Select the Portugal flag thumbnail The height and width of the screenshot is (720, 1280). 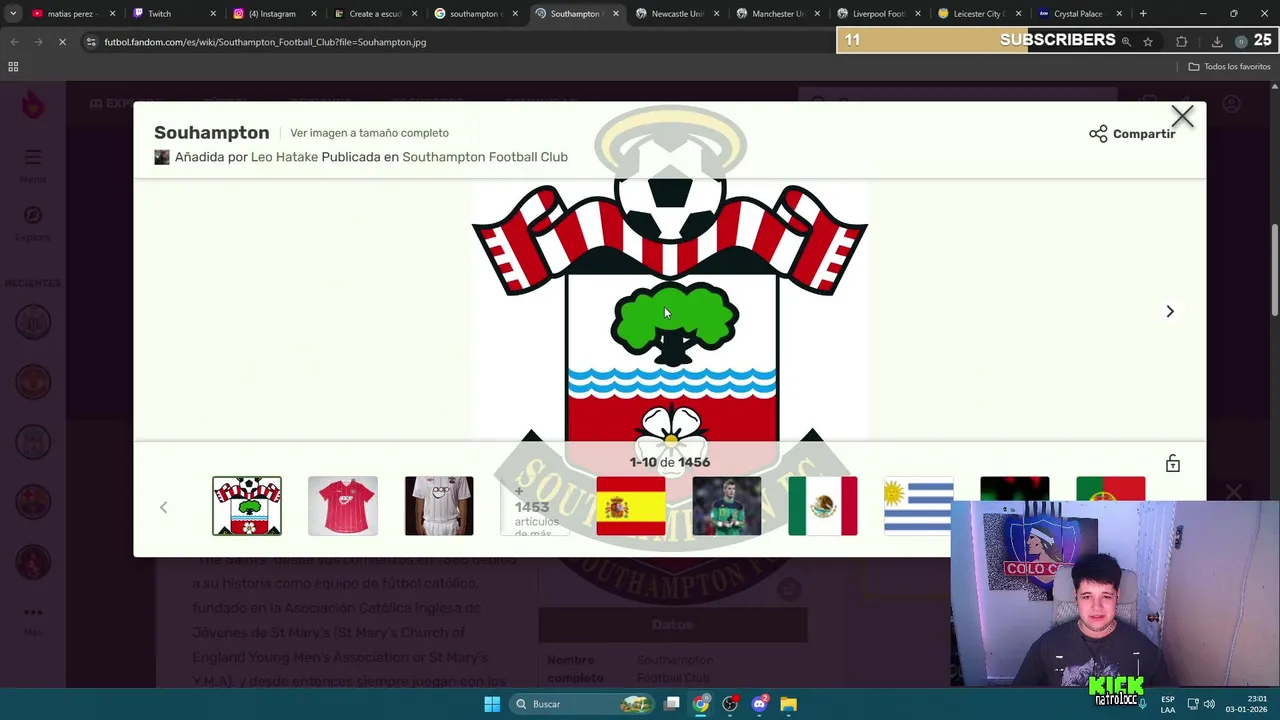(1111, 489)
